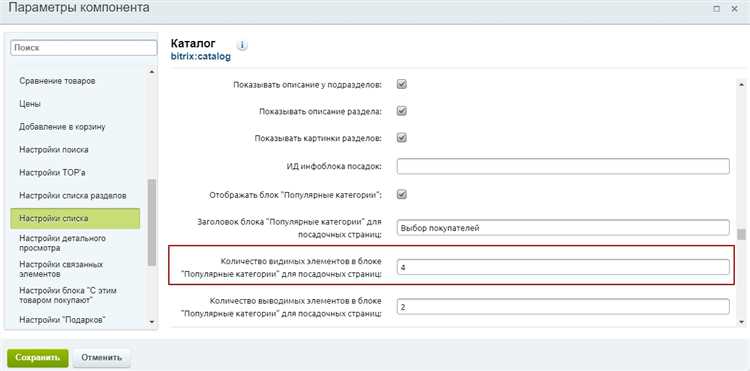
Task: Toggle Показывать описание раздела checkbox
Action: click(x=402, y=111)
